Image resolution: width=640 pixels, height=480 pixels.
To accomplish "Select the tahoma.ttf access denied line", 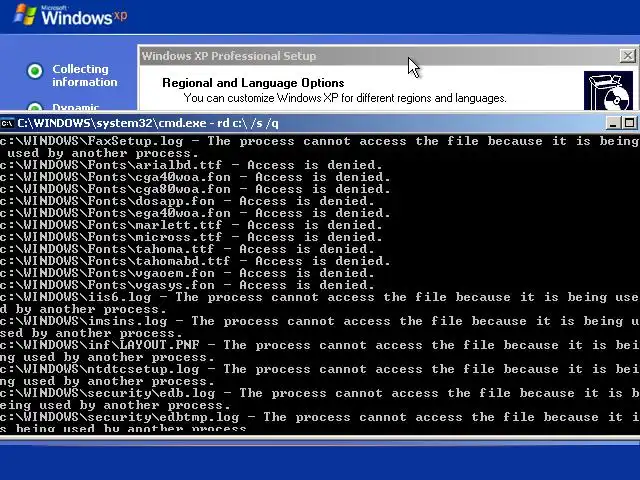I will [x=187, y=249].
